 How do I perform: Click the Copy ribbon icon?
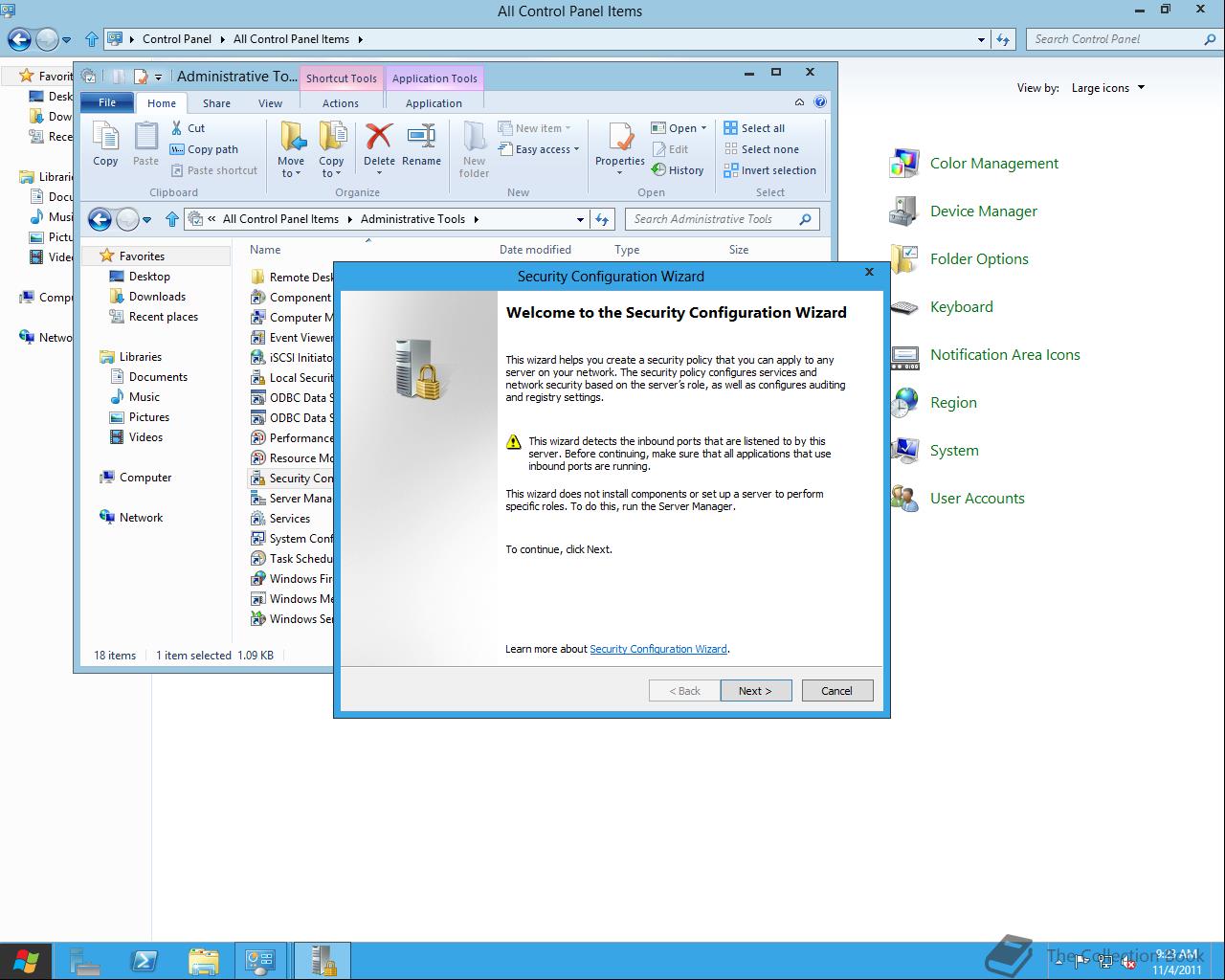[105, 145]
